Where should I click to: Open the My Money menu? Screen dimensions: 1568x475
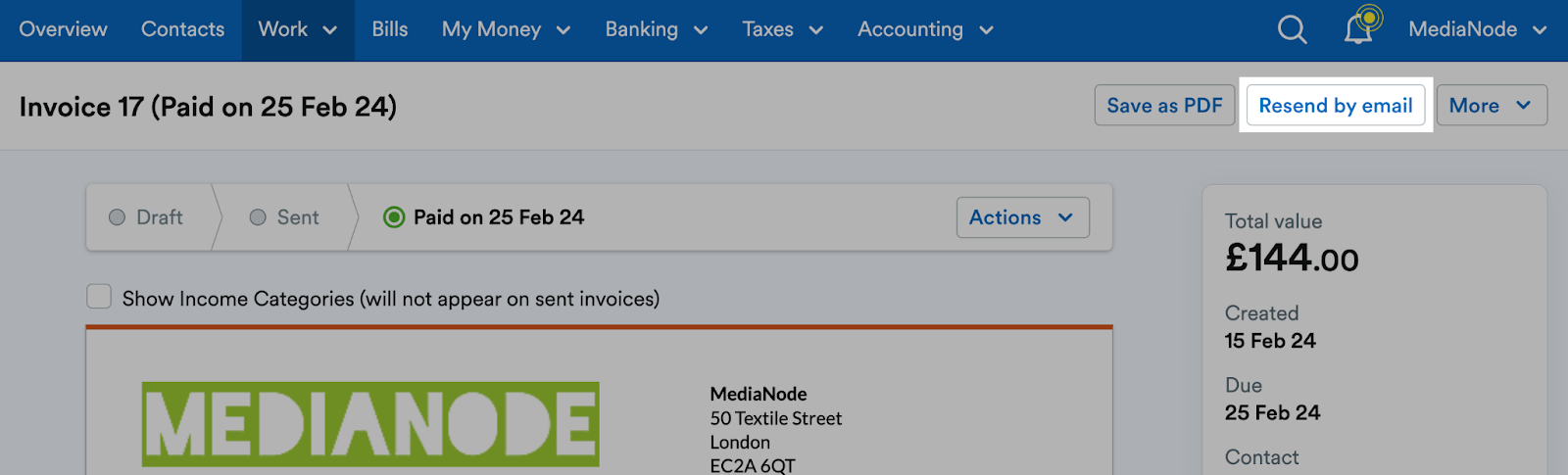pos(506,30)
